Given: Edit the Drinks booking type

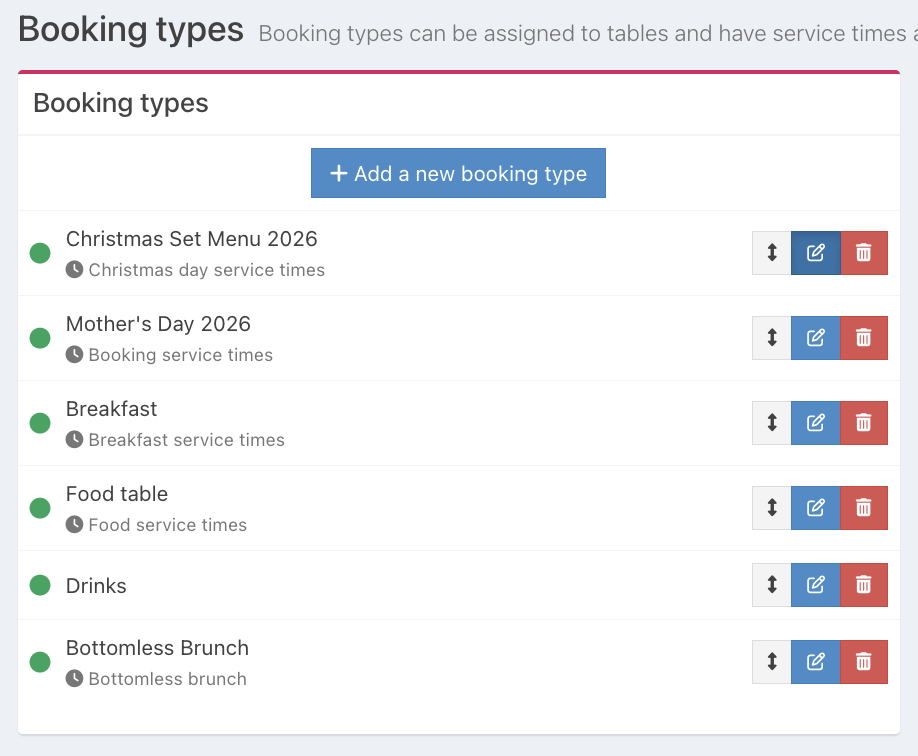Looking at the screenshot, I should click(816, 585).
